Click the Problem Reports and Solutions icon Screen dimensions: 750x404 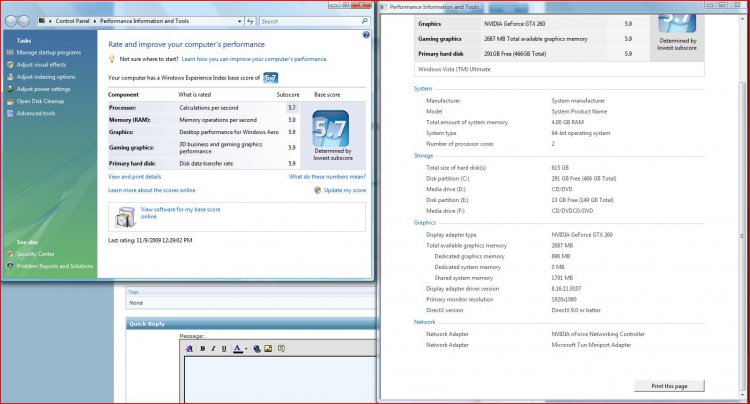pos(10,266)
